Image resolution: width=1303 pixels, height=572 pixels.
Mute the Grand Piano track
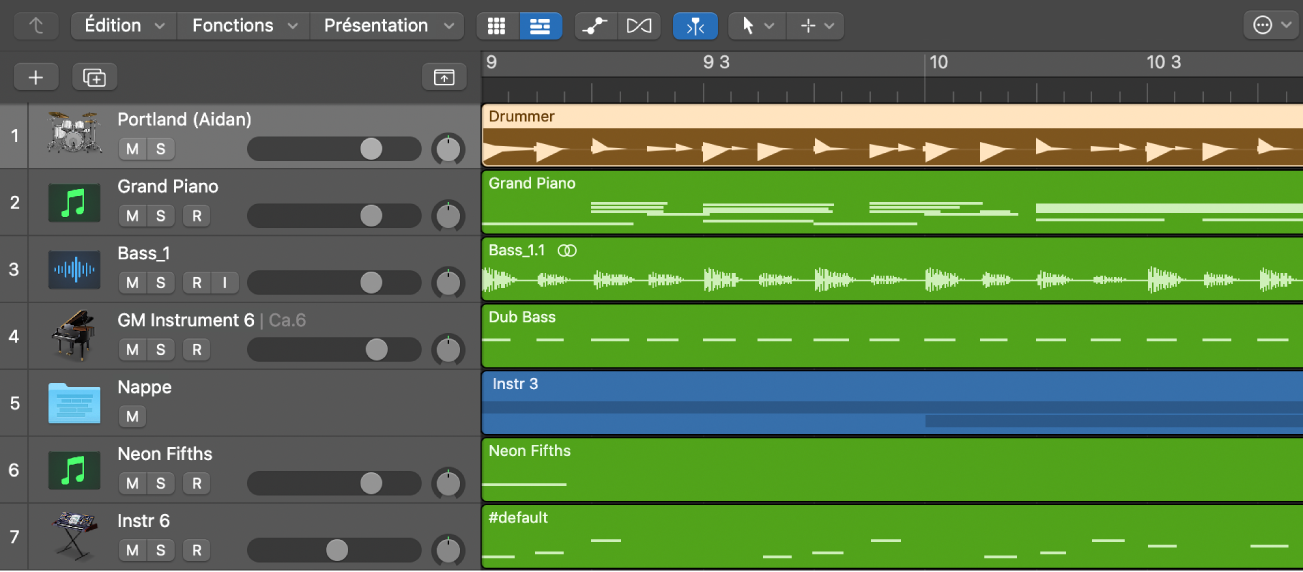click(x=132, y=216)
